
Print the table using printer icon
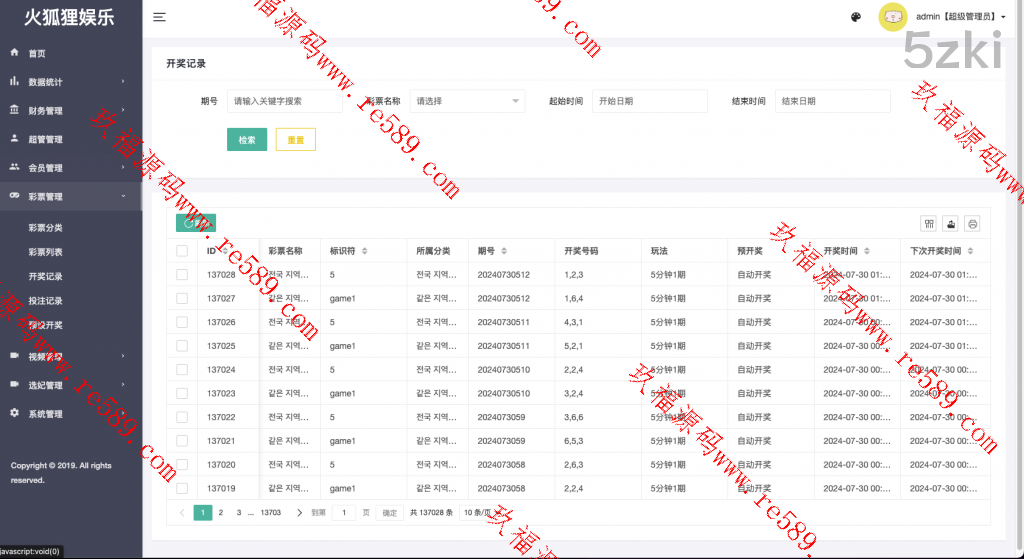coord(972,224)
